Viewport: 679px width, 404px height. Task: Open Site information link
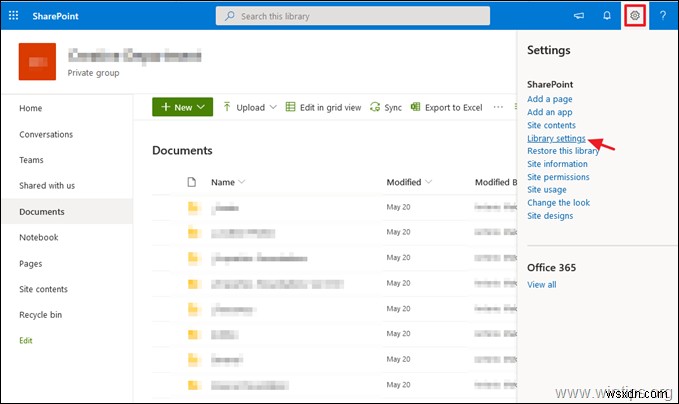pyautogui.click(x=557, y=164)
